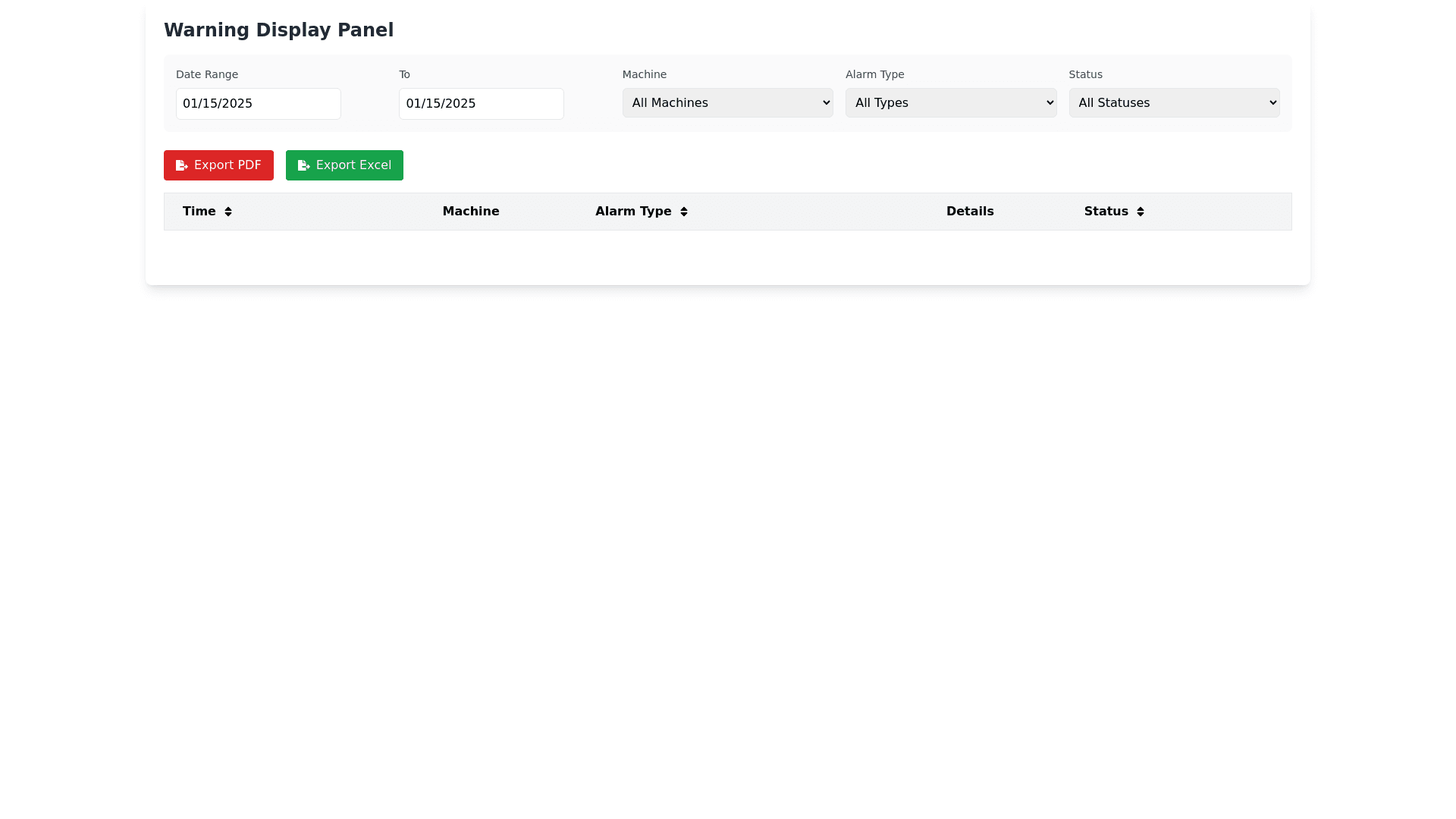The width and height of the screenshot is (1456, 819).
Task: Click the Machine filter label
Action: [644, 74]
